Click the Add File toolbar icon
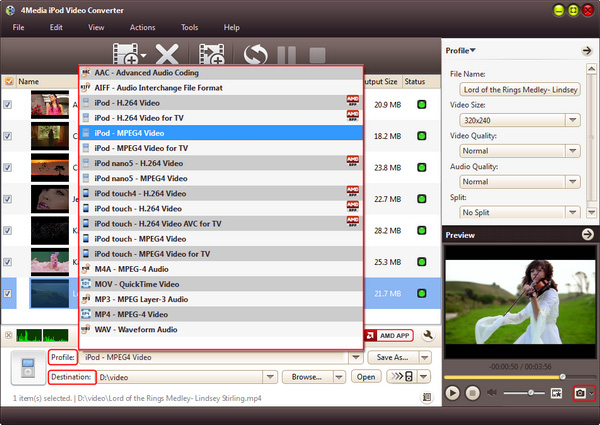This screenshot has width=600, height=425. coord(126,54)
